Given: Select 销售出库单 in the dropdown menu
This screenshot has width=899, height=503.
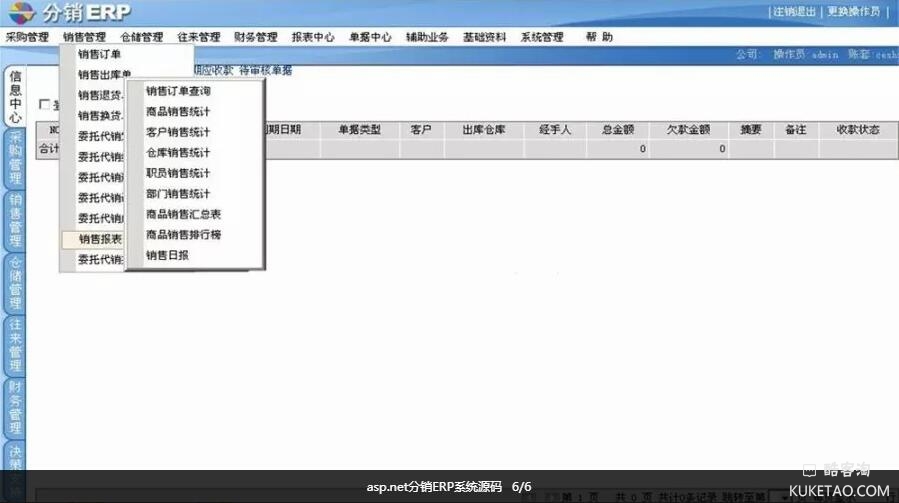Looking at the screenshot, I should pos(104,75).
